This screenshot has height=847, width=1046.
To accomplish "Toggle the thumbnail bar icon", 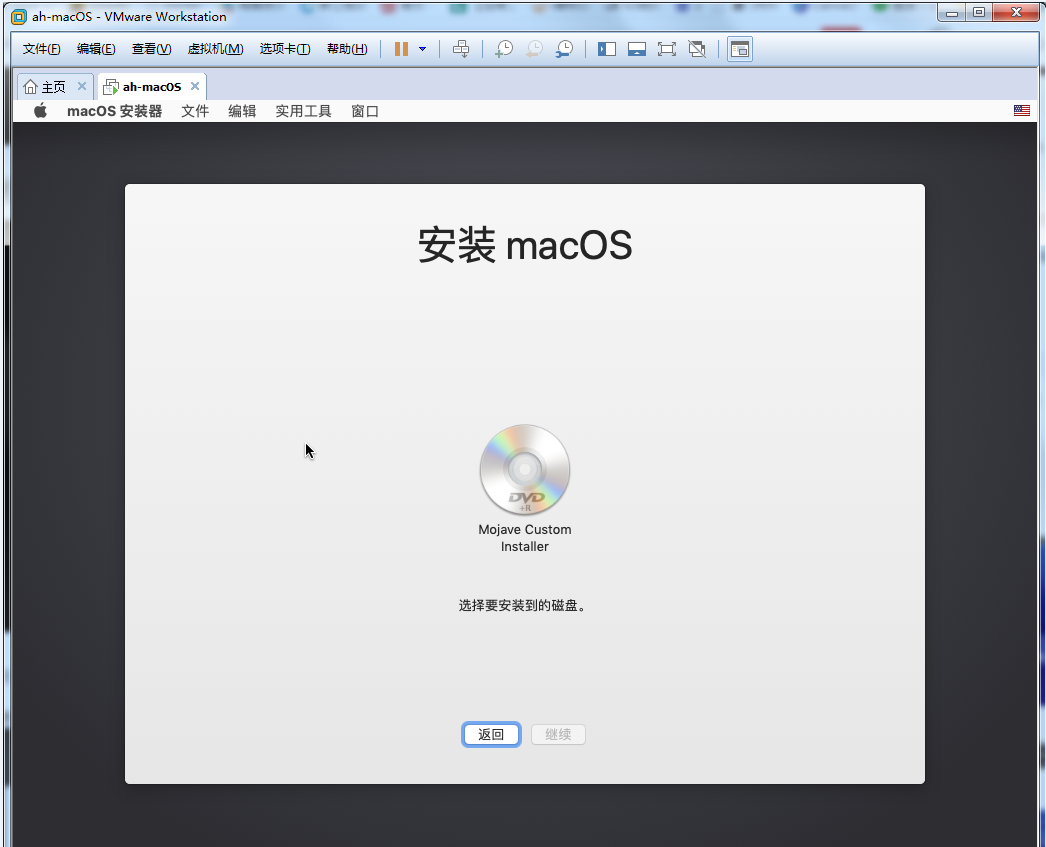I will pyautogui.click(x=637, y=49).
